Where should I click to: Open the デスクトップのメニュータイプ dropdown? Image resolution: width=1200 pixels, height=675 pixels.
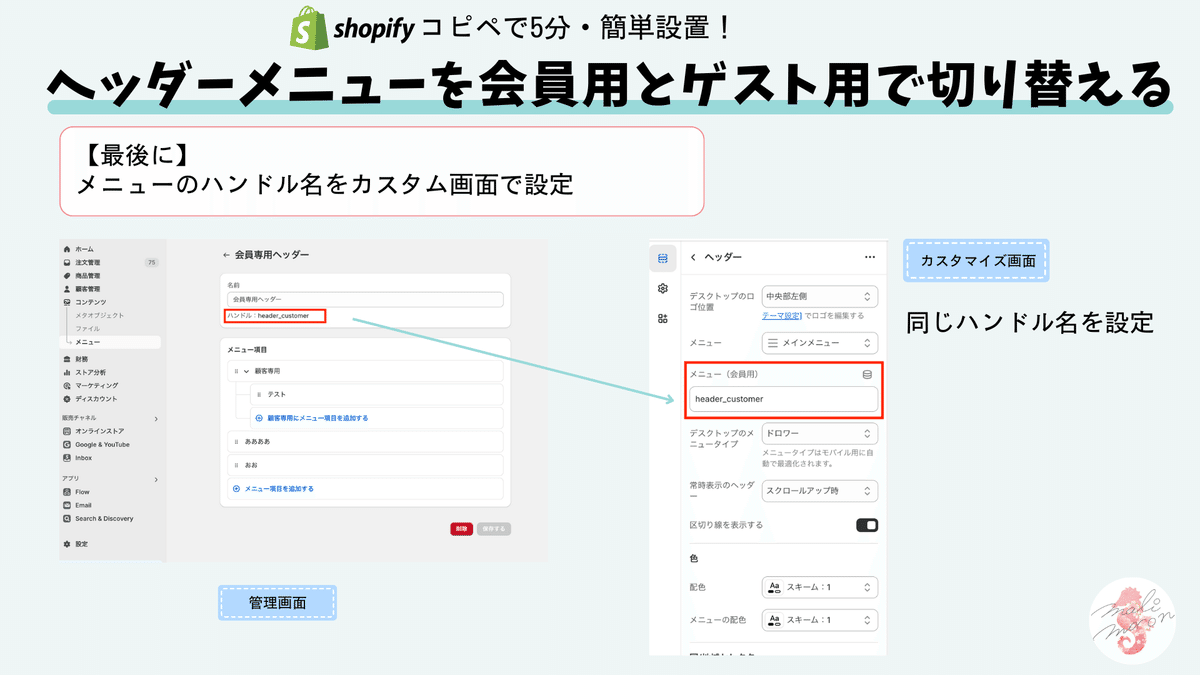820,434
